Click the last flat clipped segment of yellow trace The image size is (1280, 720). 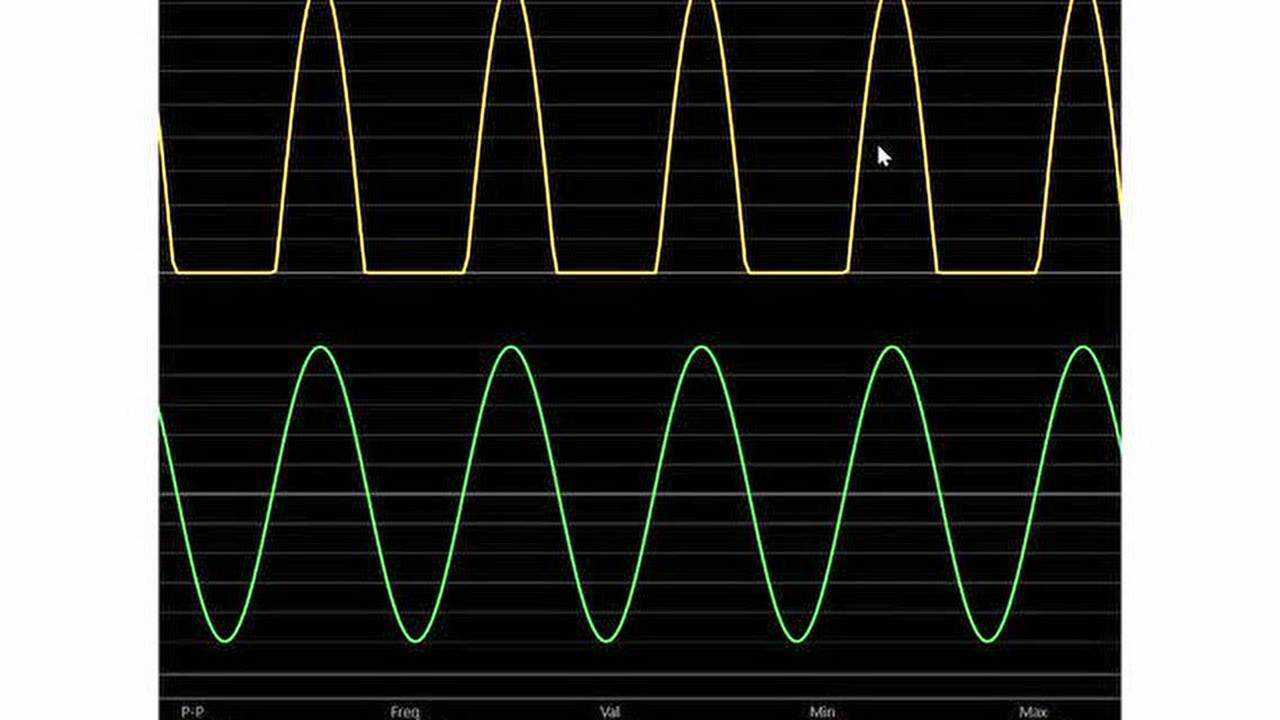click(x=987, y=271)
